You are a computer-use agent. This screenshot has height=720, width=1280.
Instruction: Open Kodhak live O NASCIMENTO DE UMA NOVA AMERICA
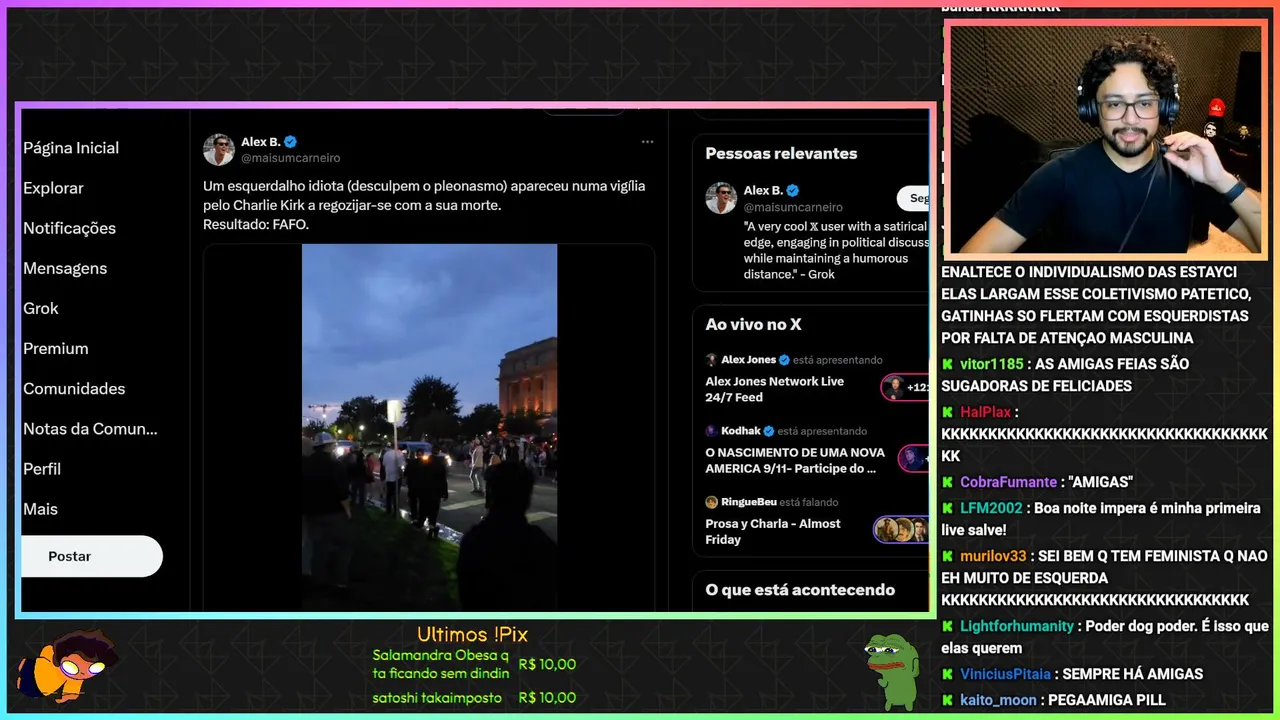[795, 460]
